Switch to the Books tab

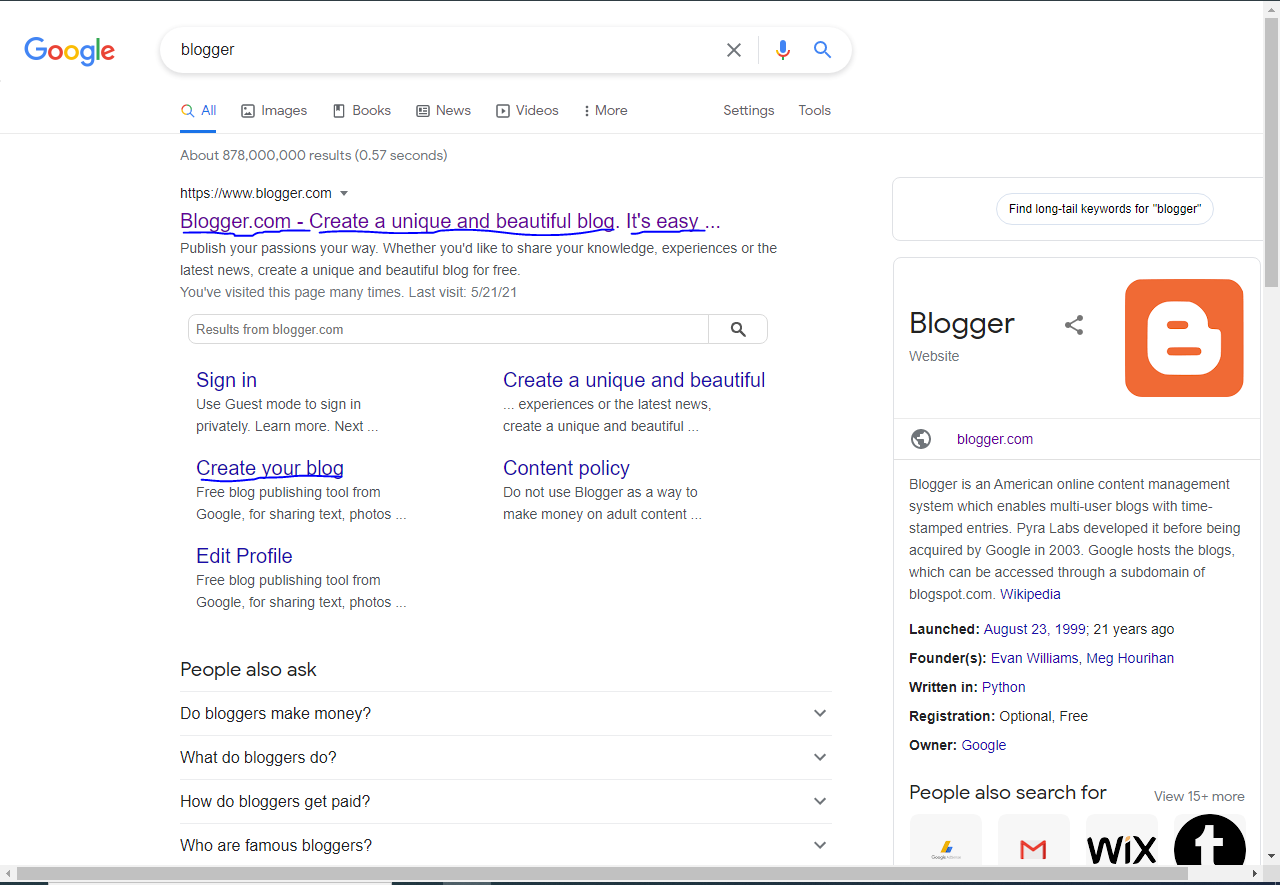[x=361, y=111]
